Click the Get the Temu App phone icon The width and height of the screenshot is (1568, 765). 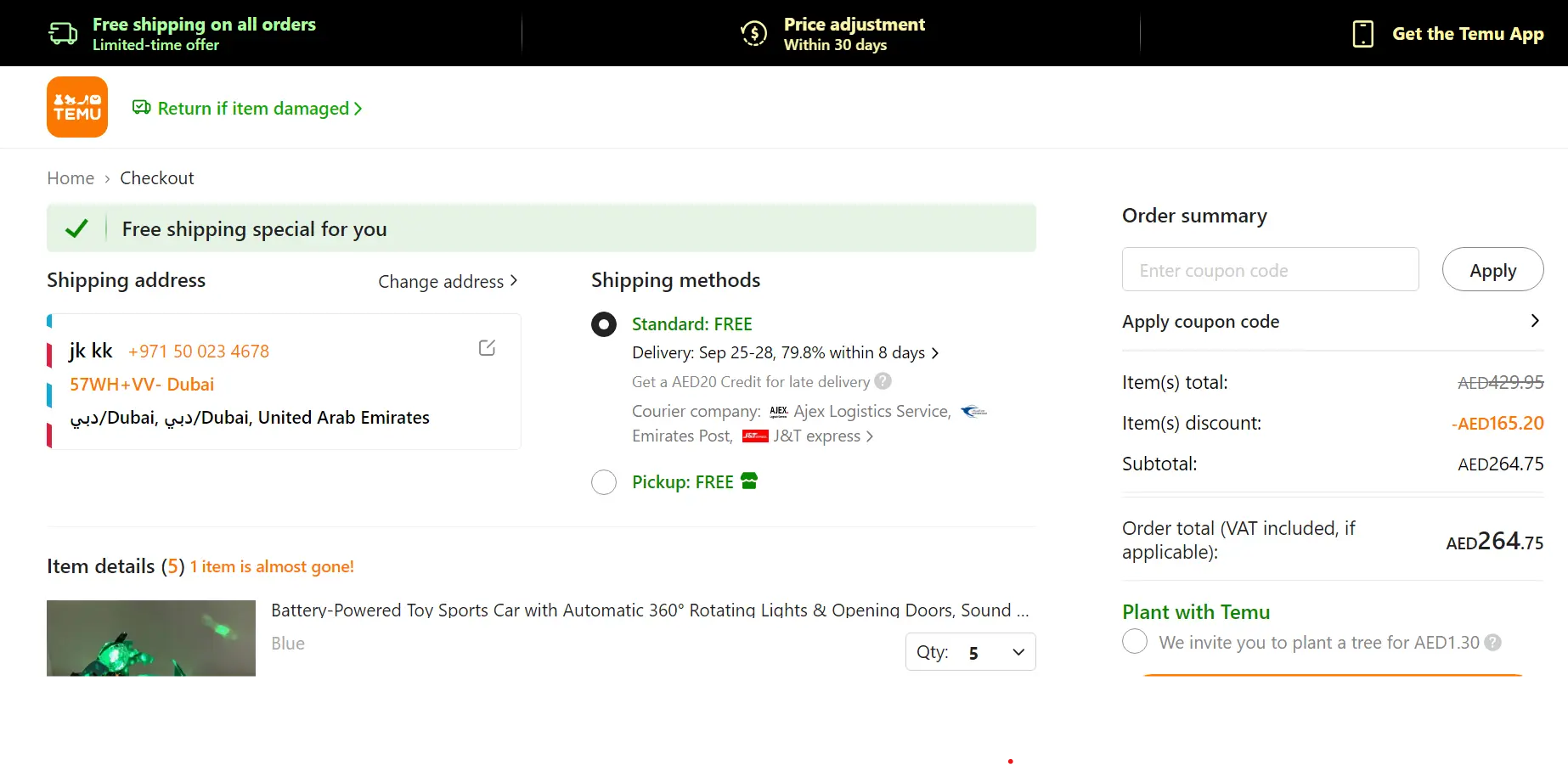(x=1362, y=33)
